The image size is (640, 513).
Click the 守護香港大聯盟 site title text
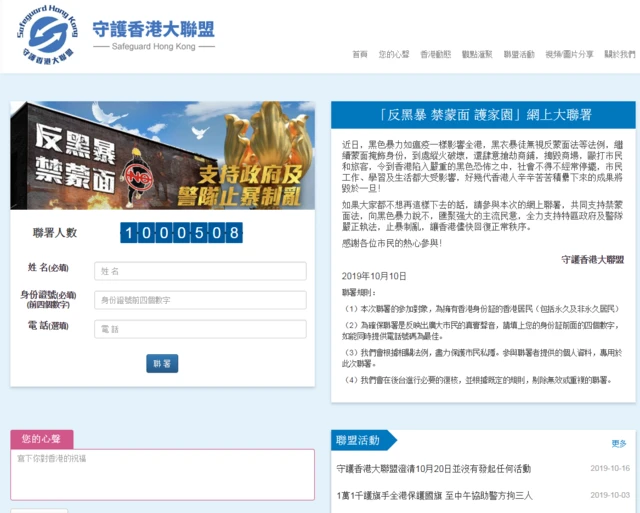tap(153, 29)
